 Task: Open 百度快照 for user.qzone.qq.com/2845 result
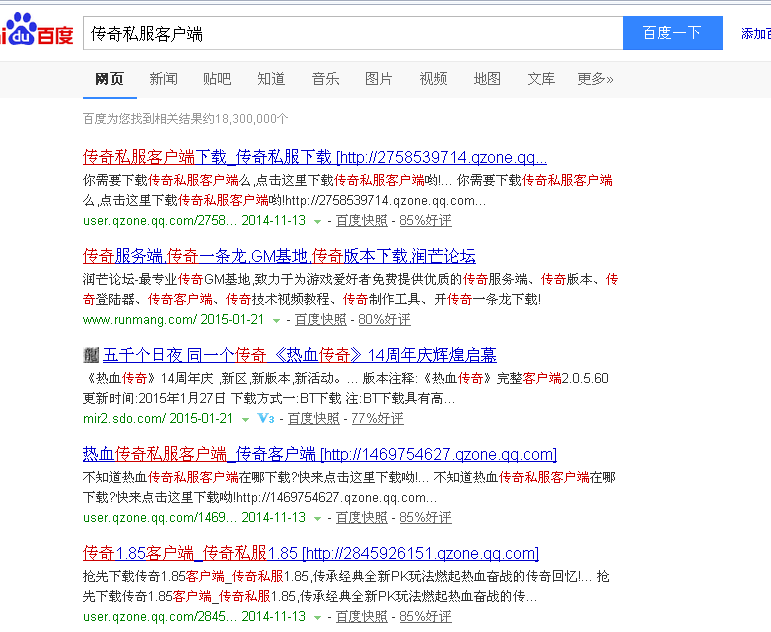pos(361,617)
